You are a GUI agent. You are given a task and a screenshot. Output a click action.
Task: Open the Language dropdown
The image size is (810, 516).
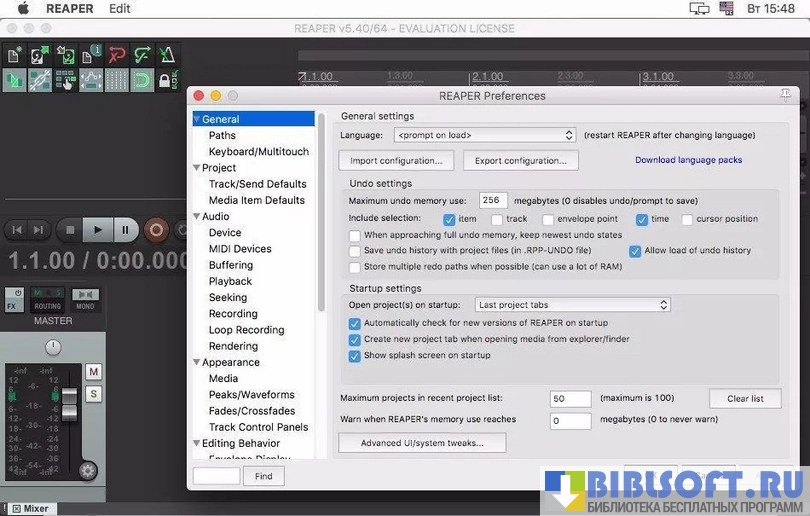[x=484, y=135]
